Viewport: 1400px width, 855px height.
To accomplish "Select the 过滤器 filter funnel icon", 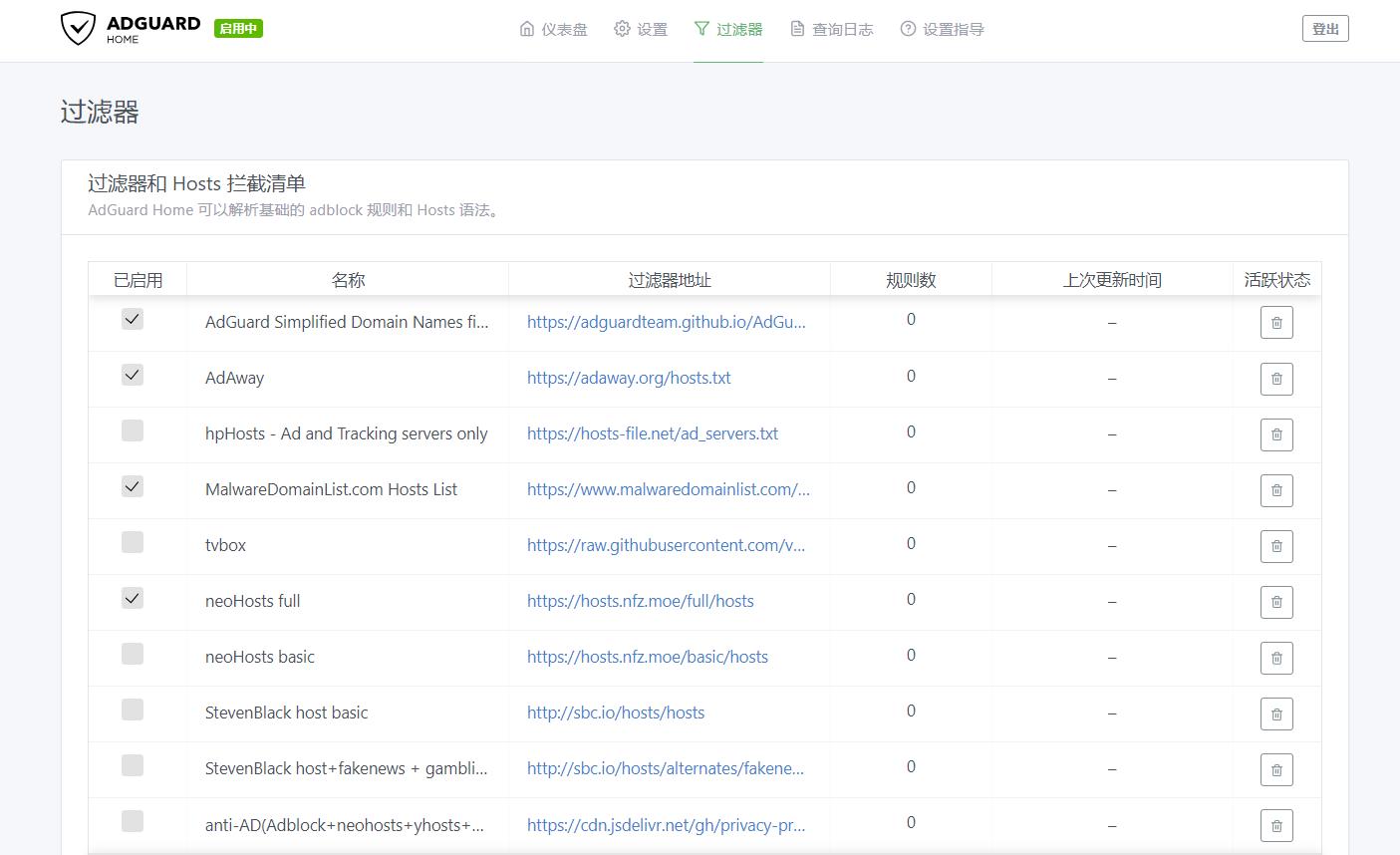I will click(x=701, y=29).
